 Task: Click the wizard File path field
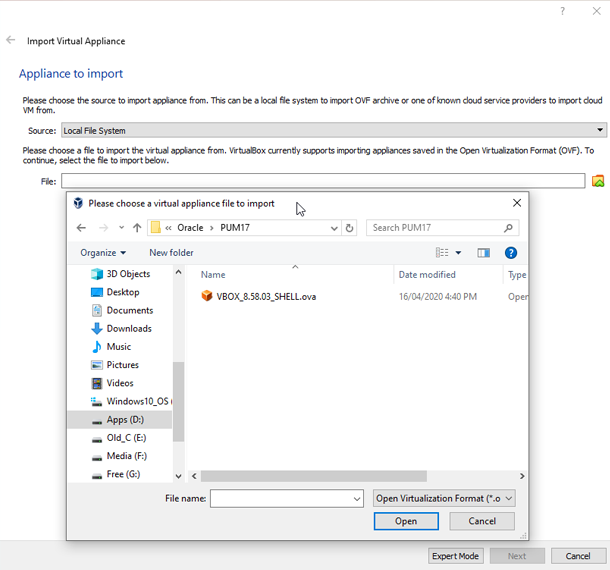coord(323,181)
